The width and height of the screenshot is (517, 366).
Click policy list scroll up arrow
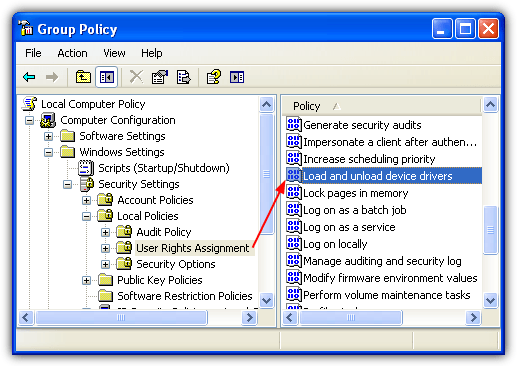490,105
